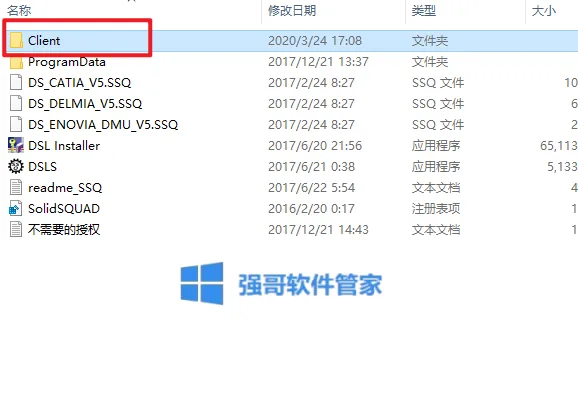
Task: Click the DS_ENOVIA_DMU_V5.SSQ file icon
Action: (x=16, y=124)
